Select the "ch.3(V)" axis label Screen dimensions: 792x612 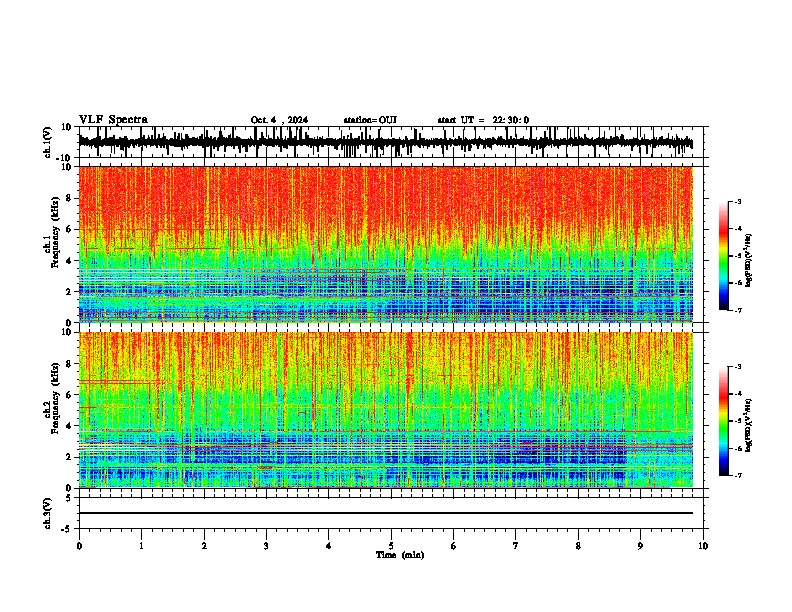pyautogui.click(x=48, y=514)
